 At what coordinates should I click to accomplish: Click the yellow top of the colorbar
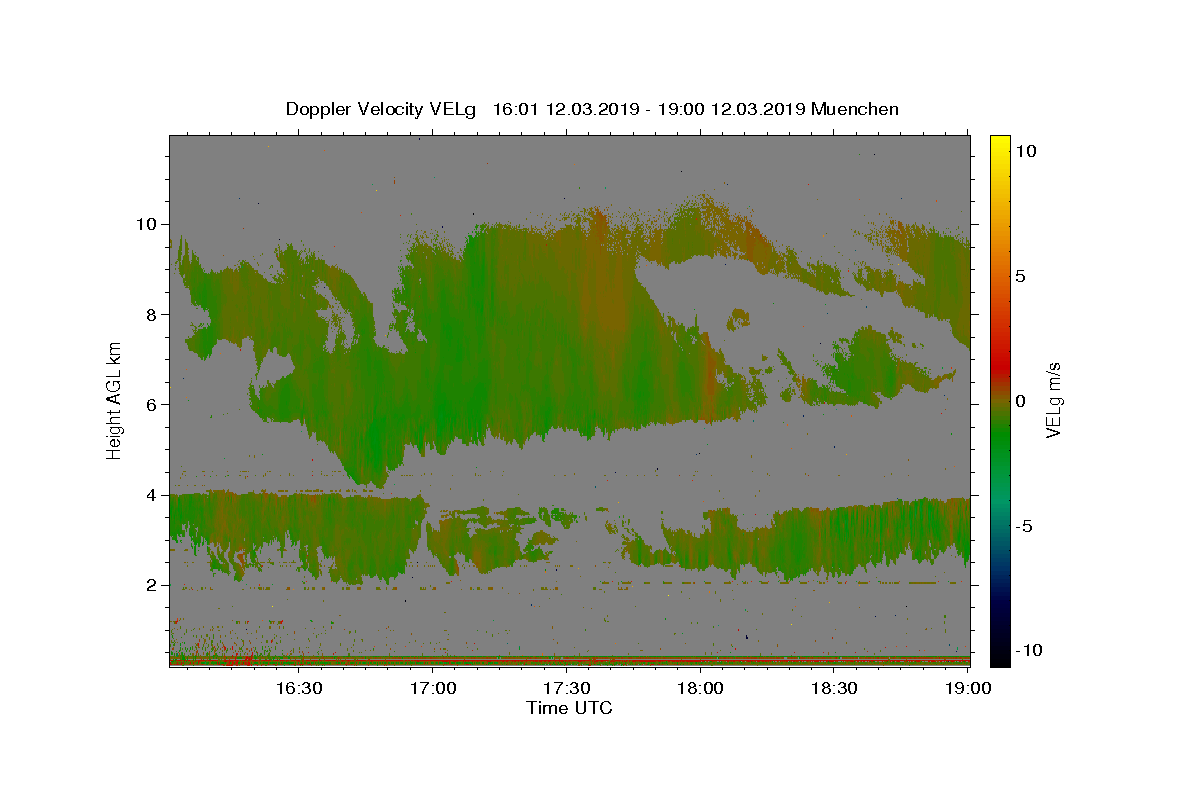tap(999, 145)
